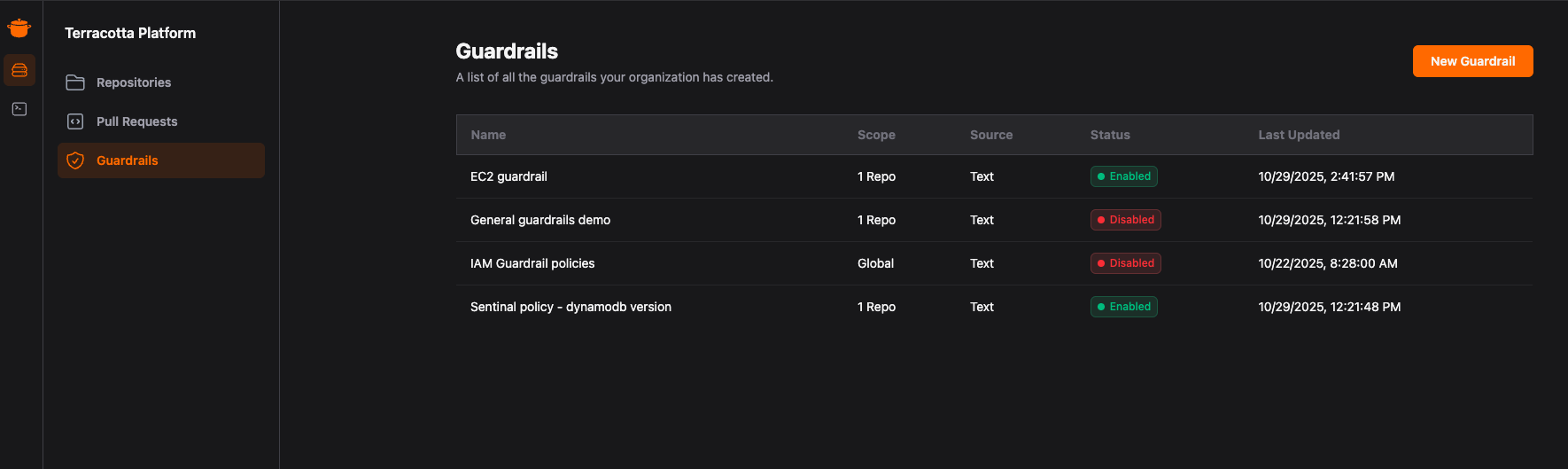Go to Pull Requests page

136,121
